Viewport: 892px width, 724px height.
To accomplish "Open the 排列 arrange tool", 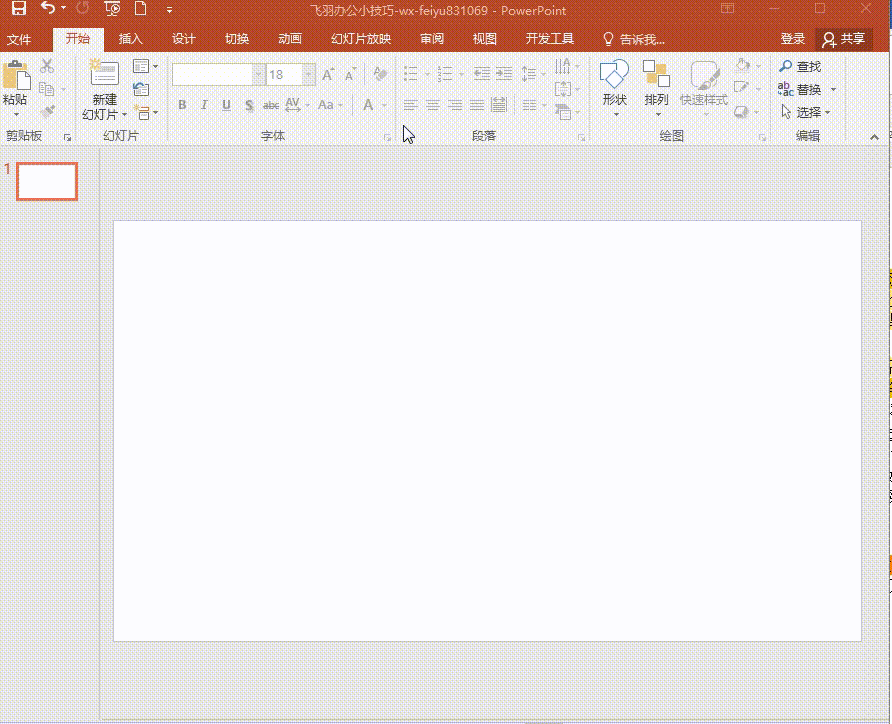I will 656,84.
